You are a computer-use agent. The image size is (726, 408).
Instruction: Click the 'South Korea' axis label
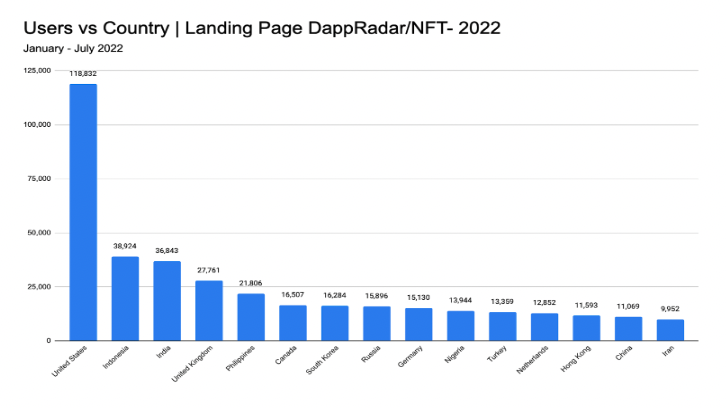pyautogui.click(x=322, y=360)
